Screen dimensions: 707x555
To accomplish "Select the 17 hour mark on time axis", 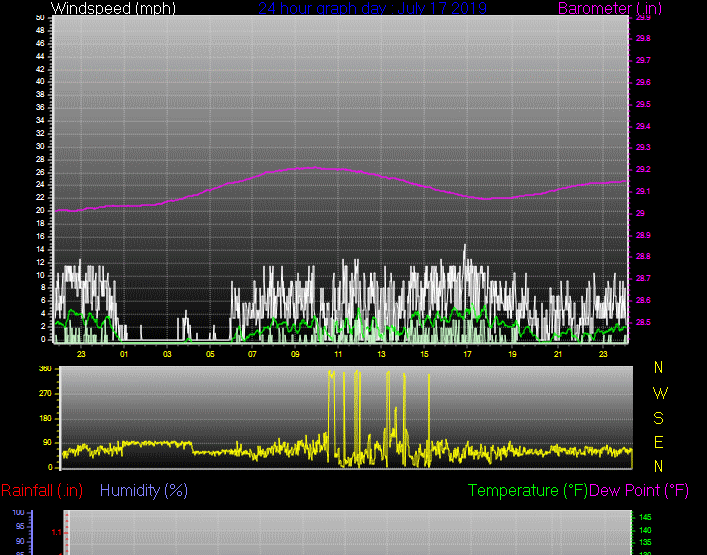I will click(x=467, y=354).
